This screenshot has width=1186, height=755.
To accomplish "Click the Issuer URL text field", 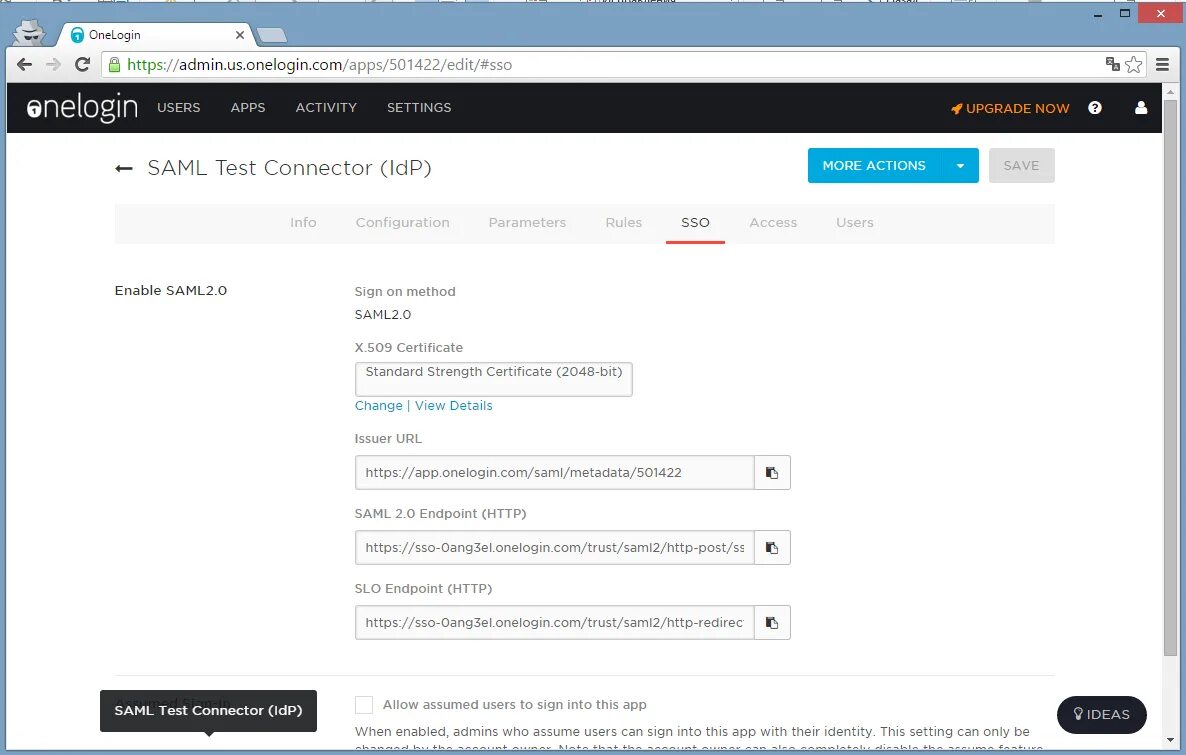I will coord(554,473).
